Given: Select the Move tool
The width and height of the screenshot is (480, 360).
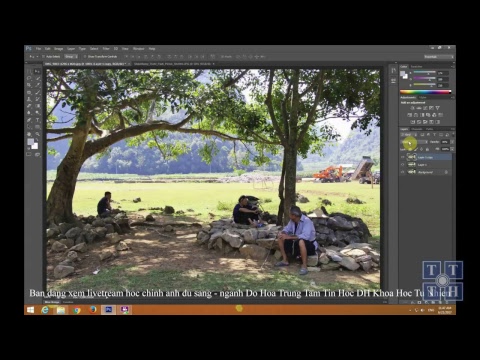Looking at the screenshot, I should pos(37,71).
